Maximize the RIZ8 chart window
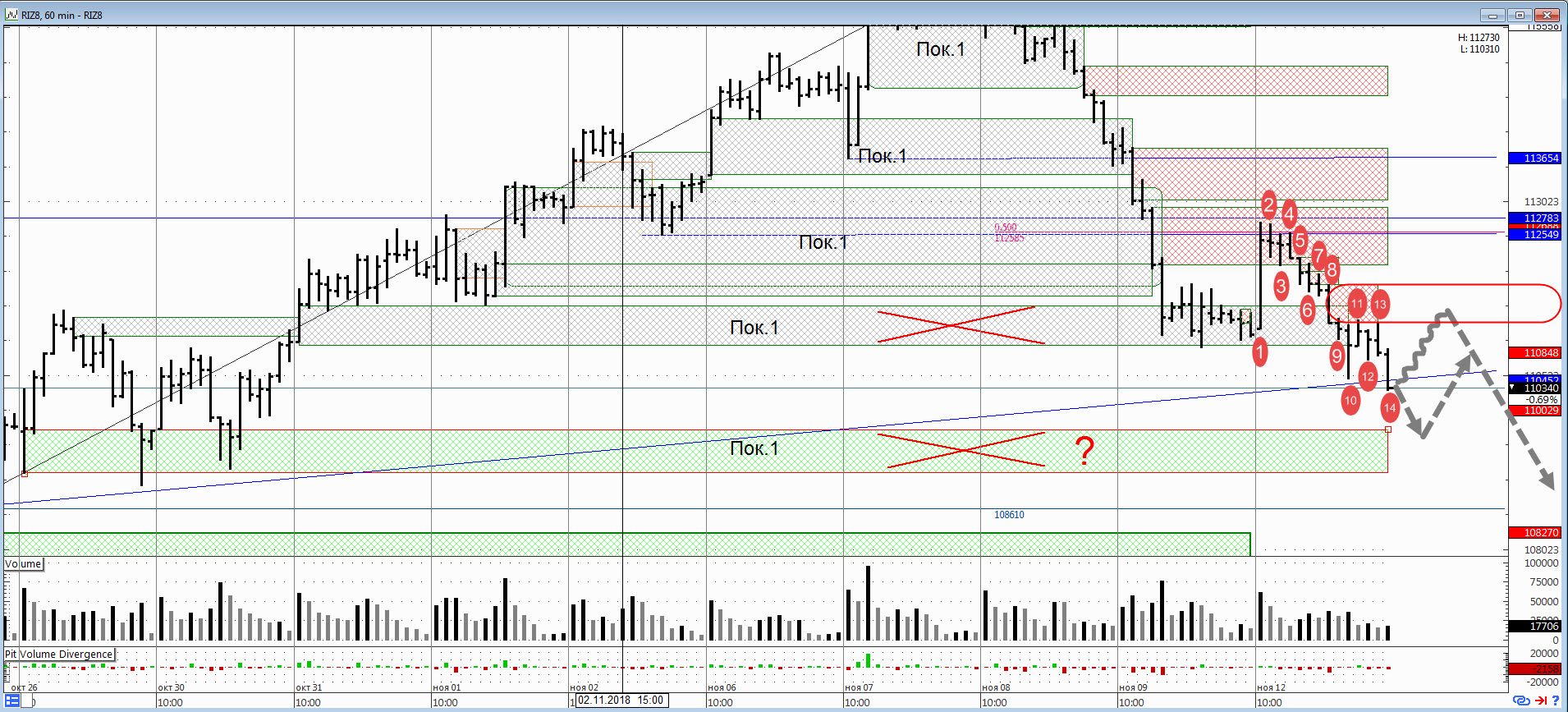 click(x=1520, y=15)
